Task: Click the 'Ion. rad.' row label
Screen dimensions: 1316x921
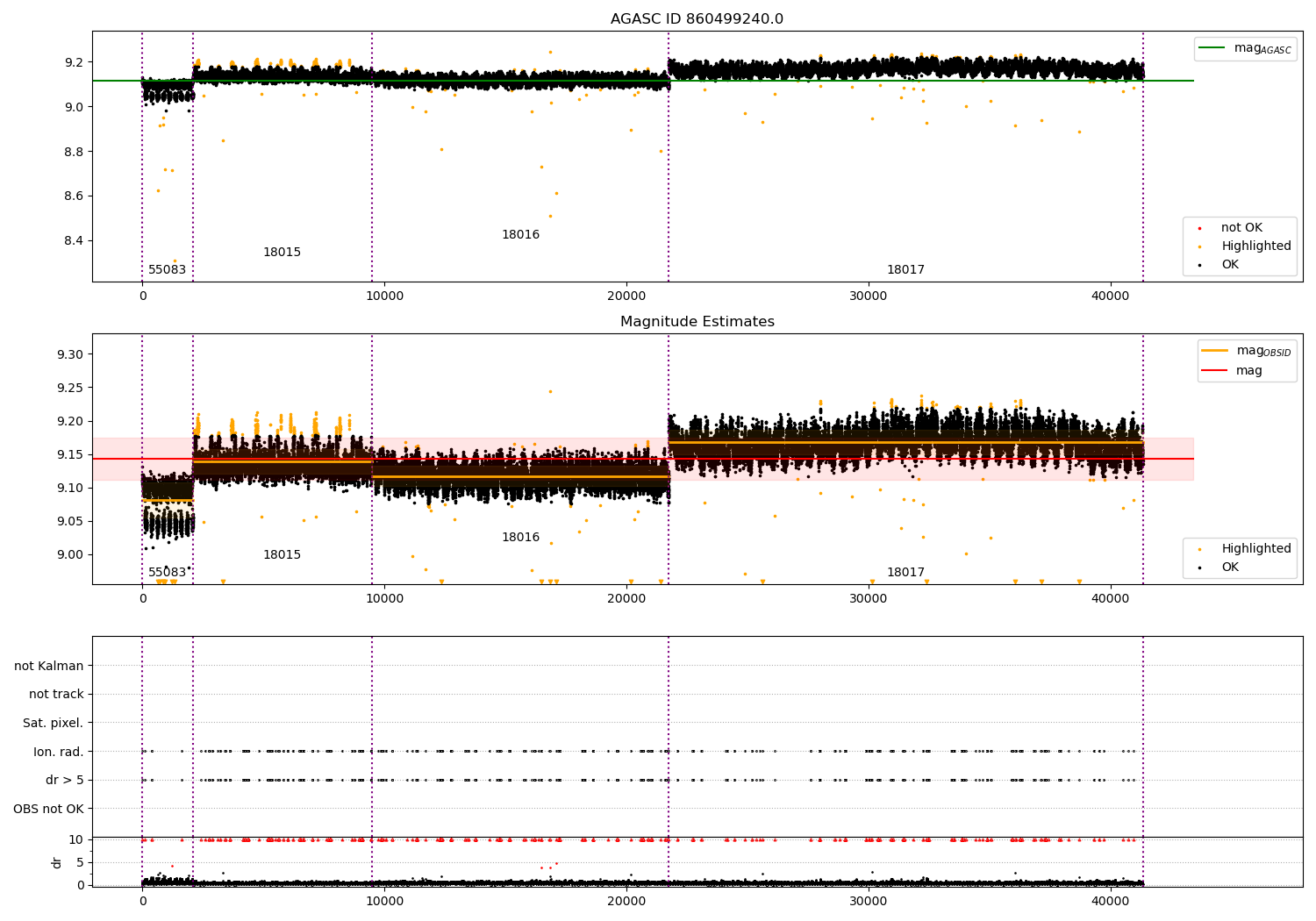Action: pyautogui.click(x=59, y=753)
